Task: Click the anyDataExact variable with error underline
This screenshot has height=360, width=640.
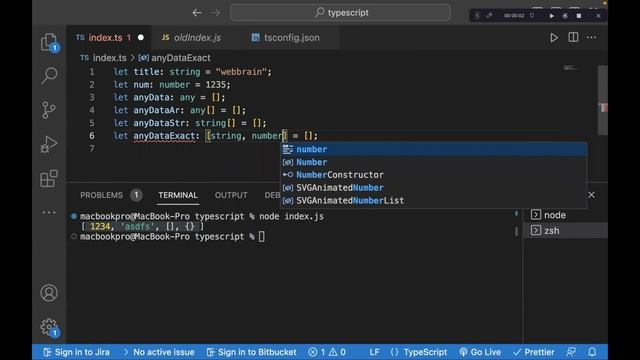Action: click(164, 136)
